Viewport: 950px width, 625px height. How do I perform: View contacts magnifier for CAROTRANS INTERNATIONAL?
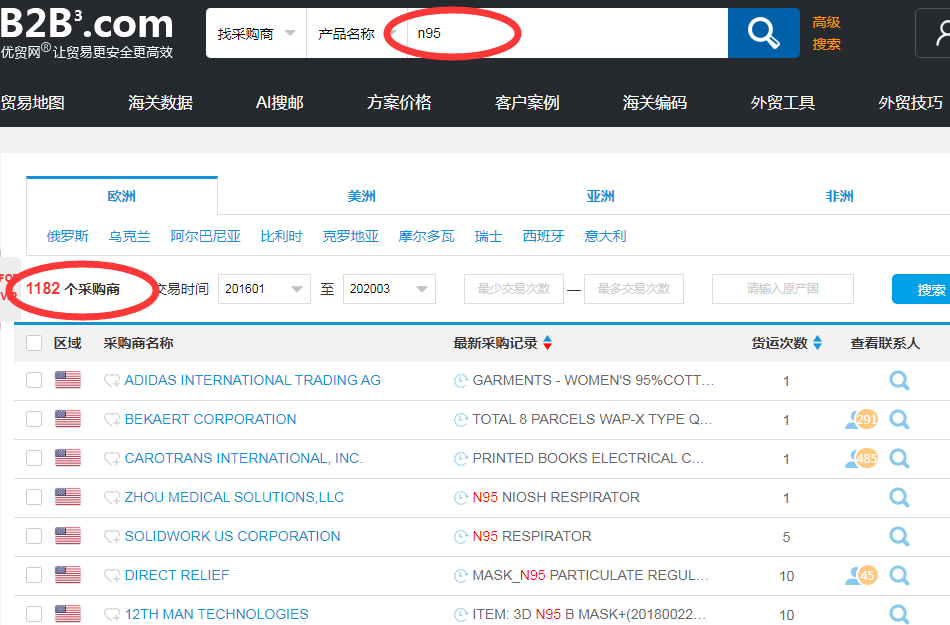(x=899, y=458)
